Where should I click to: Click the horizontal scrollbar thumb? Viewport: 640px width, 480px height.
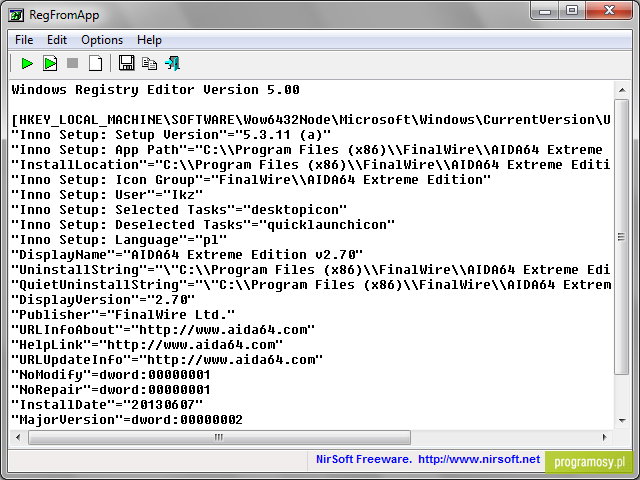tap(219, 438)
